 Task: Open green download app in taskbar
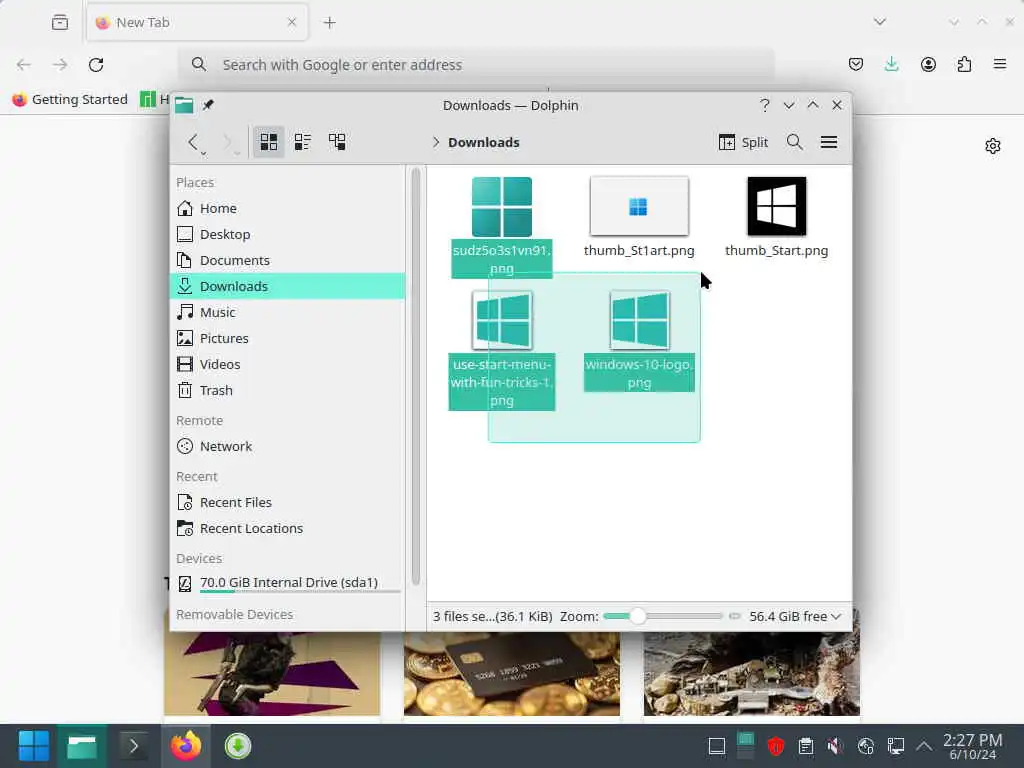238,746
